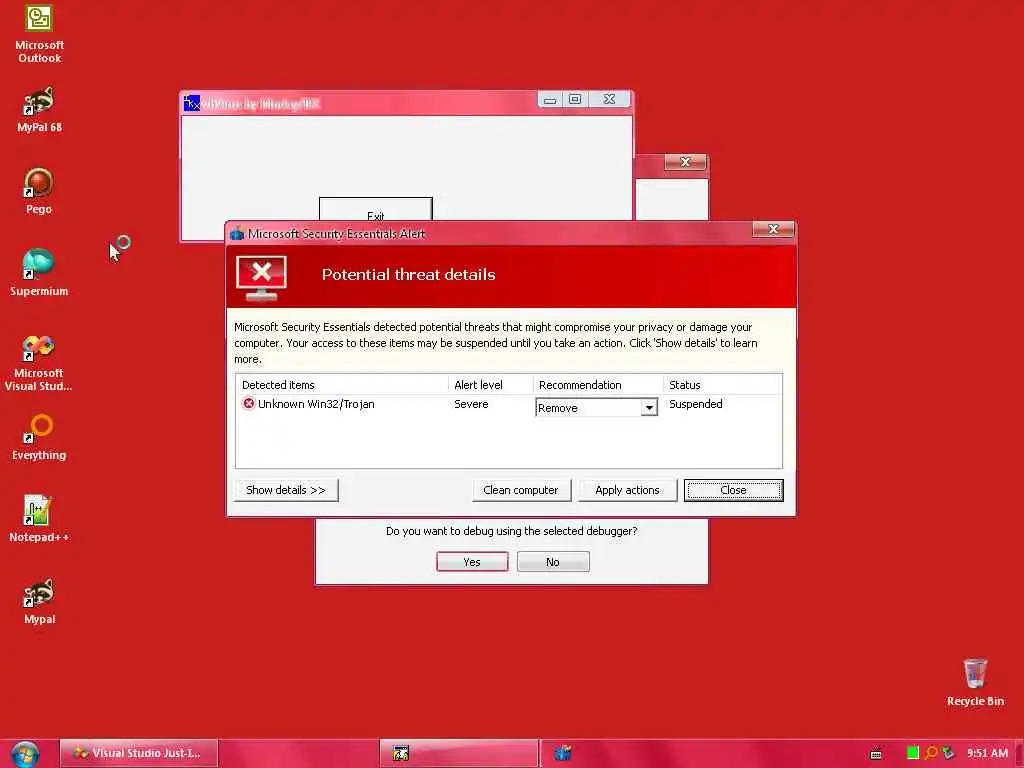Select the unnamed taskbar window with icon

459,753
